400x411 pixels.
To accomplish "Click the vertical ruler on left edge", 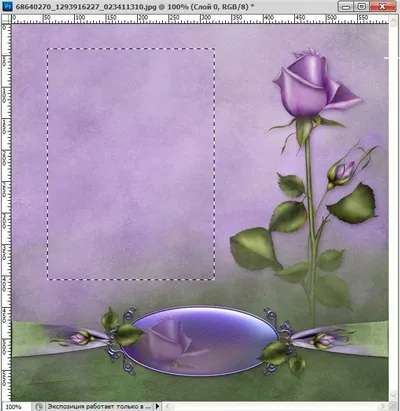I will click(6, 212).
